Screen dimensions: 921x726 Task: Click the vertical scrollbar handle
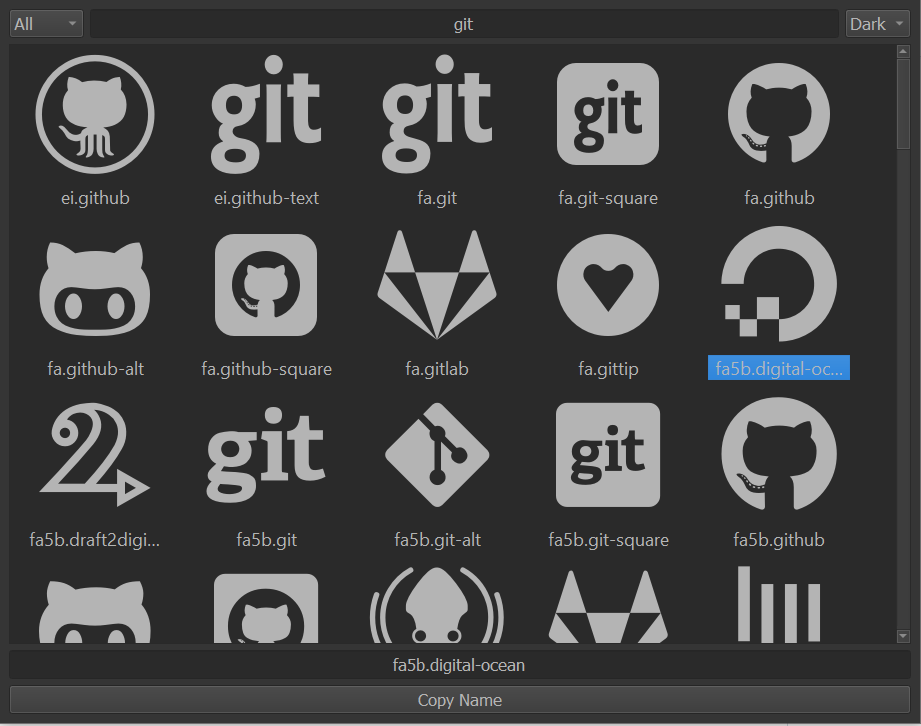tap(903, 103)
